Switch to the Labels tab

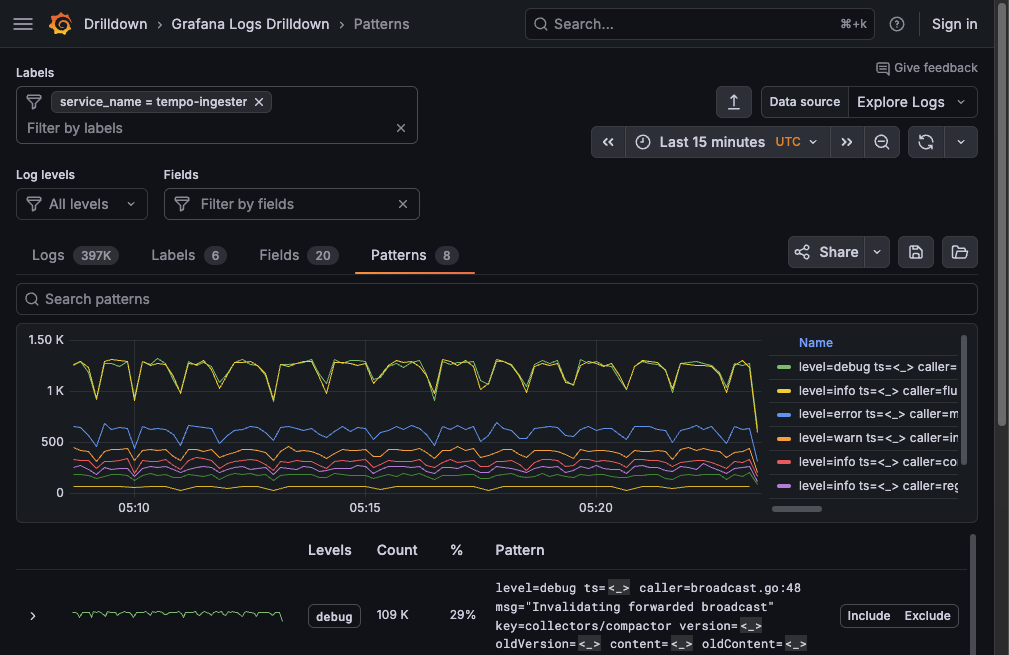172,255
